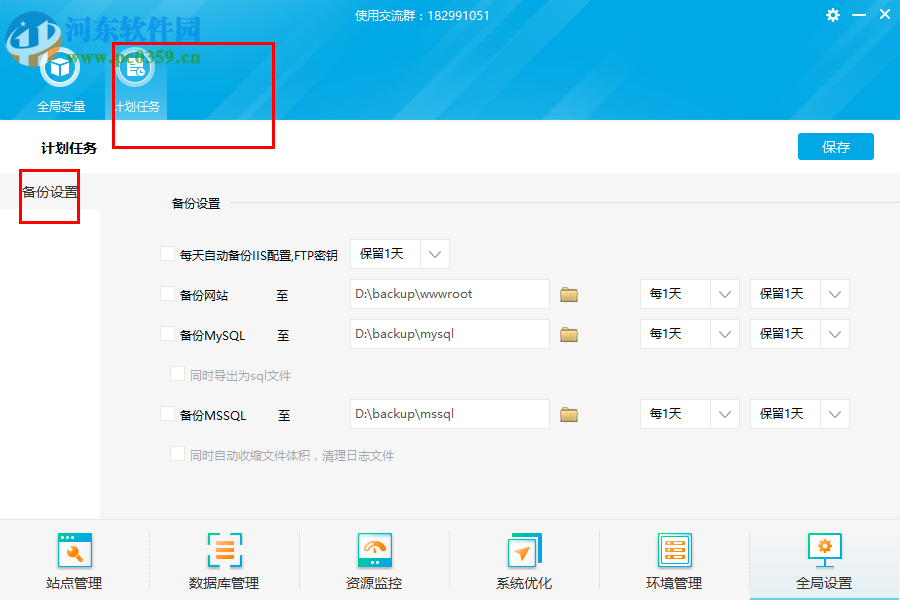Screen dimensions: 900x600
Task: Open 资源监控 gauge icon
Action: tap(374, 550)
